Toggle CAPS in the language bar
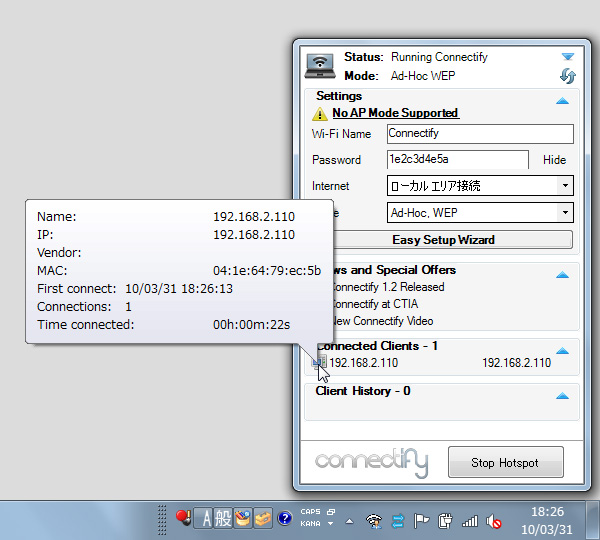The height and width of the screenshot is (540, 600). point(310,512)
